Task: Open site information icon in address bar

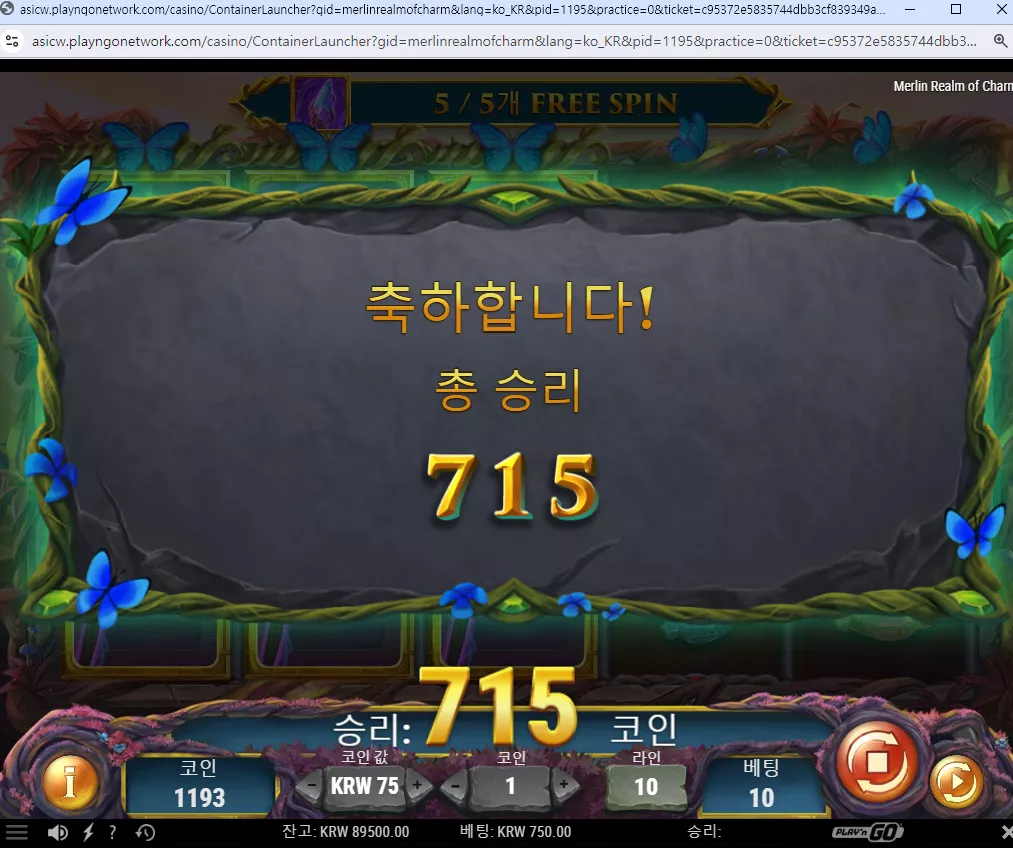Action: [12, 41]
